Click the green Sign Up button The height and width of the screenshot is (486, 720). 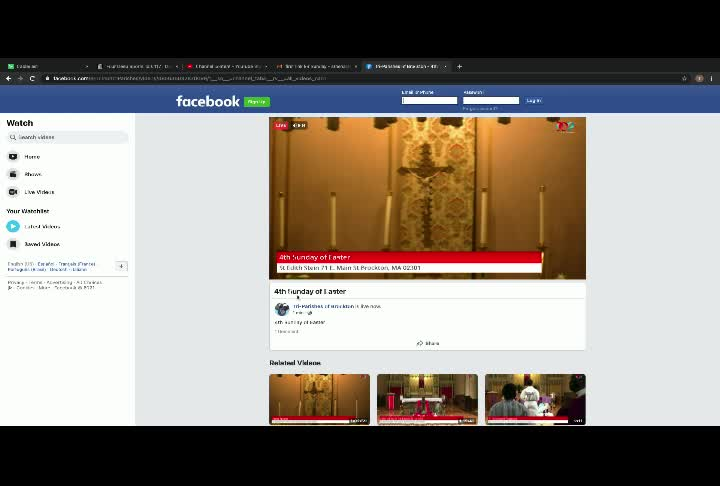pyautogui.click(x=257, y=102)
